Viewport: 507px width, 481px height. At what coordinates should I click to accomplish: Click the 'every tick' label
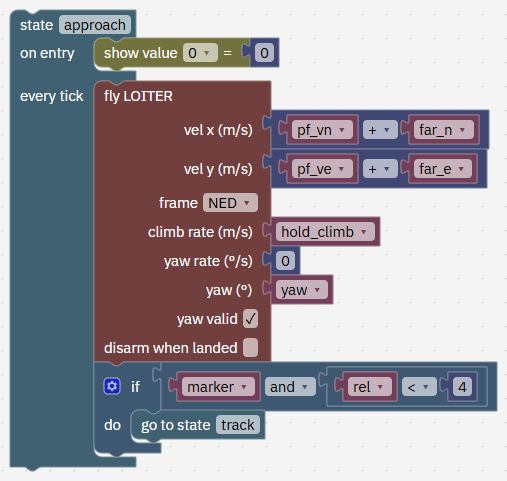pos(51,96)
